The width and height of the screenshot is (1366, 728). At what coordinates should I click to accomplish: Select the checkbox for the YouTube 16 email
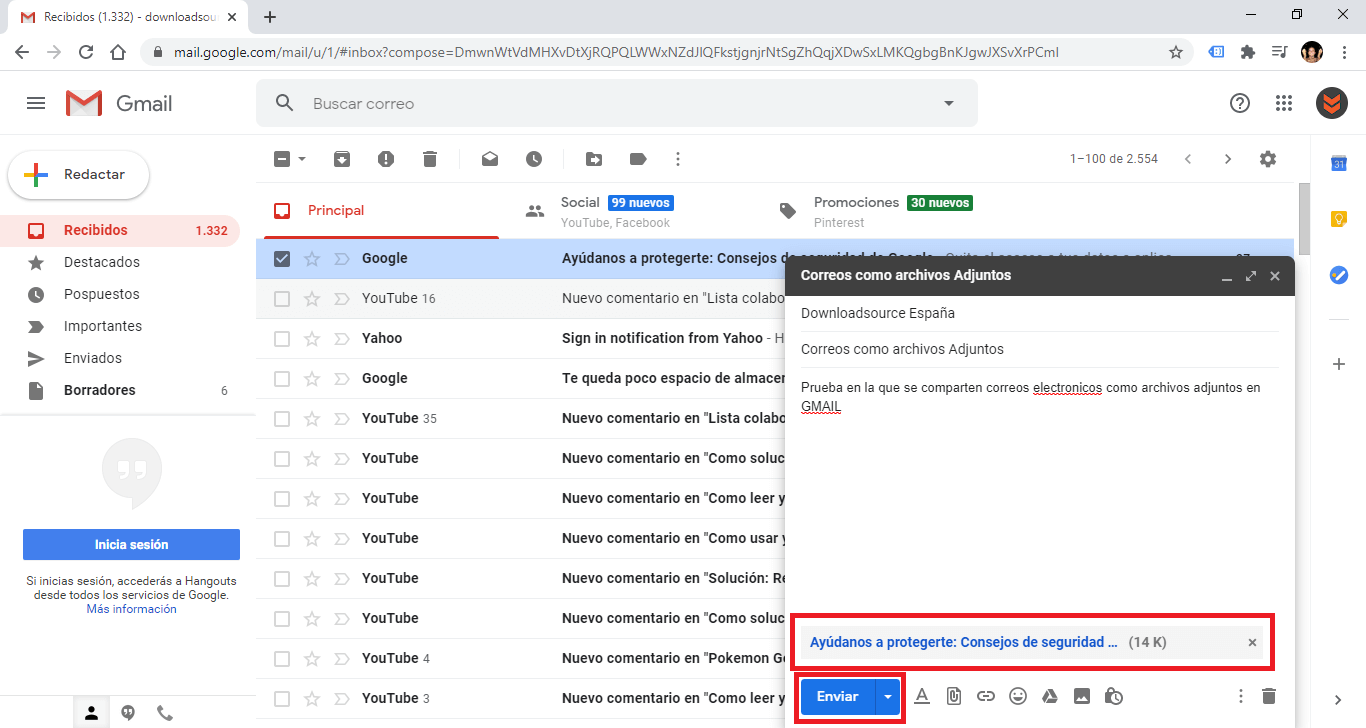[282, 299]
